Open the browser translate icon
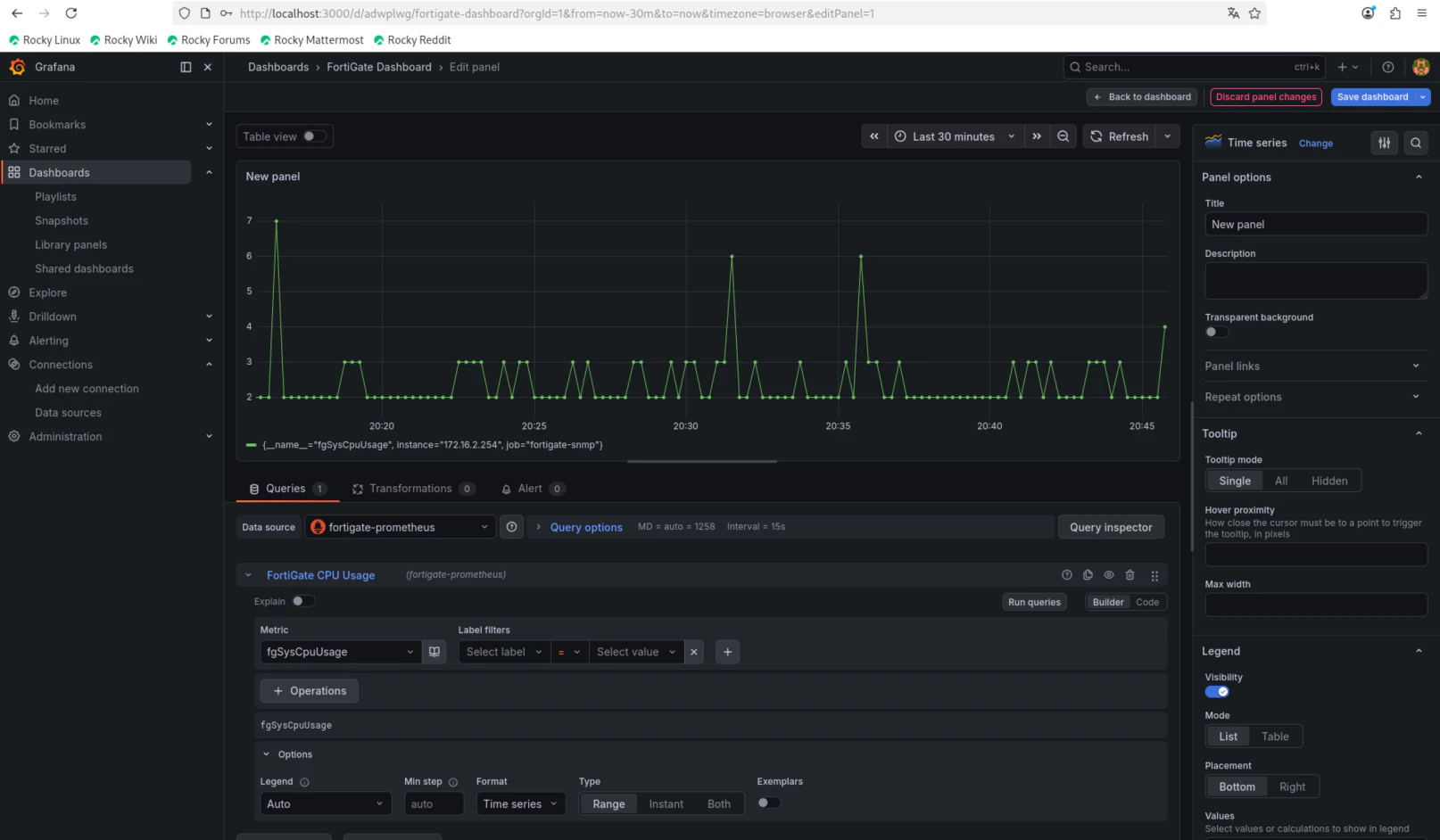 tap(1233, 13)
